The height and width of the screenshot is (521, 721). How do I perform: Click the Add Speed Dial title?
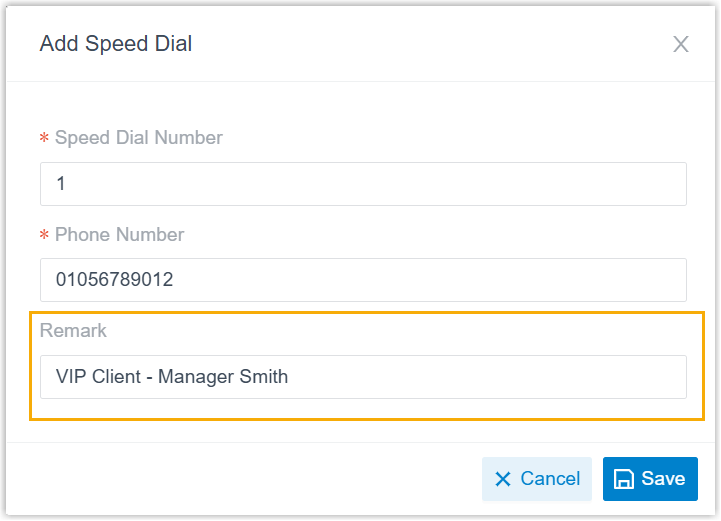[116, 44]
